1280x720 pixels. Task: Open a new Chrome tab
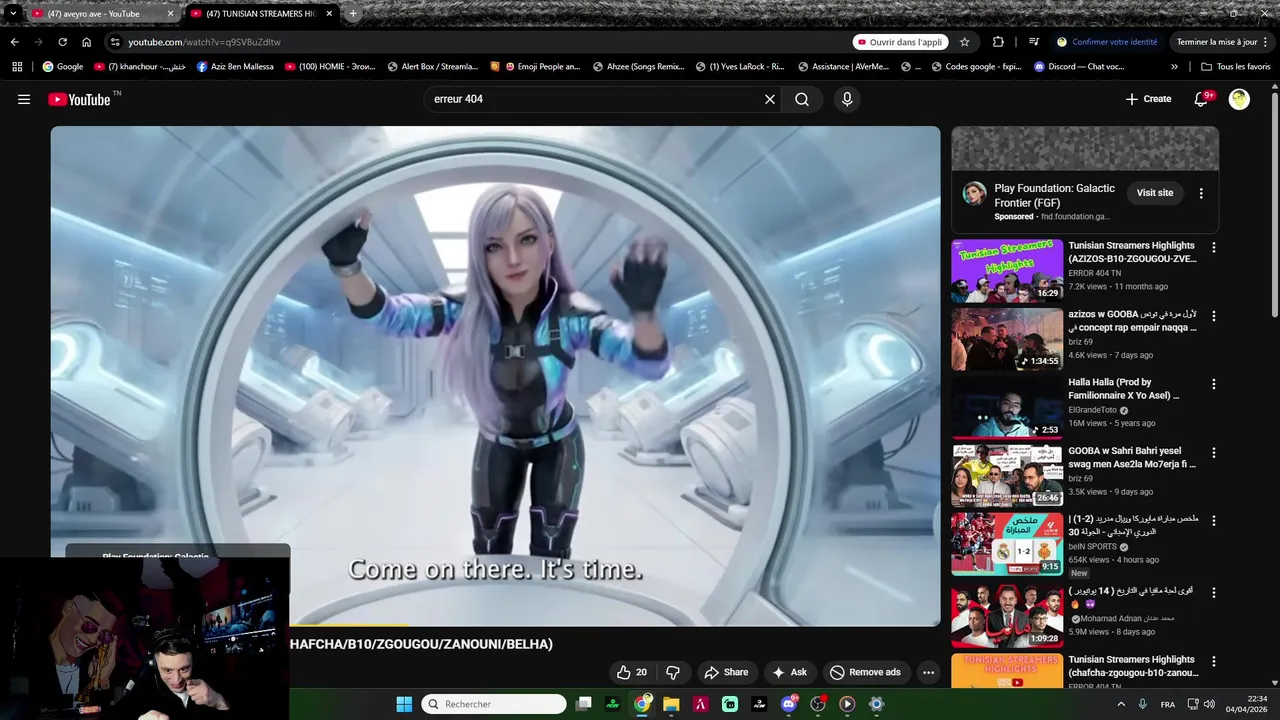(x=352, y=14)
